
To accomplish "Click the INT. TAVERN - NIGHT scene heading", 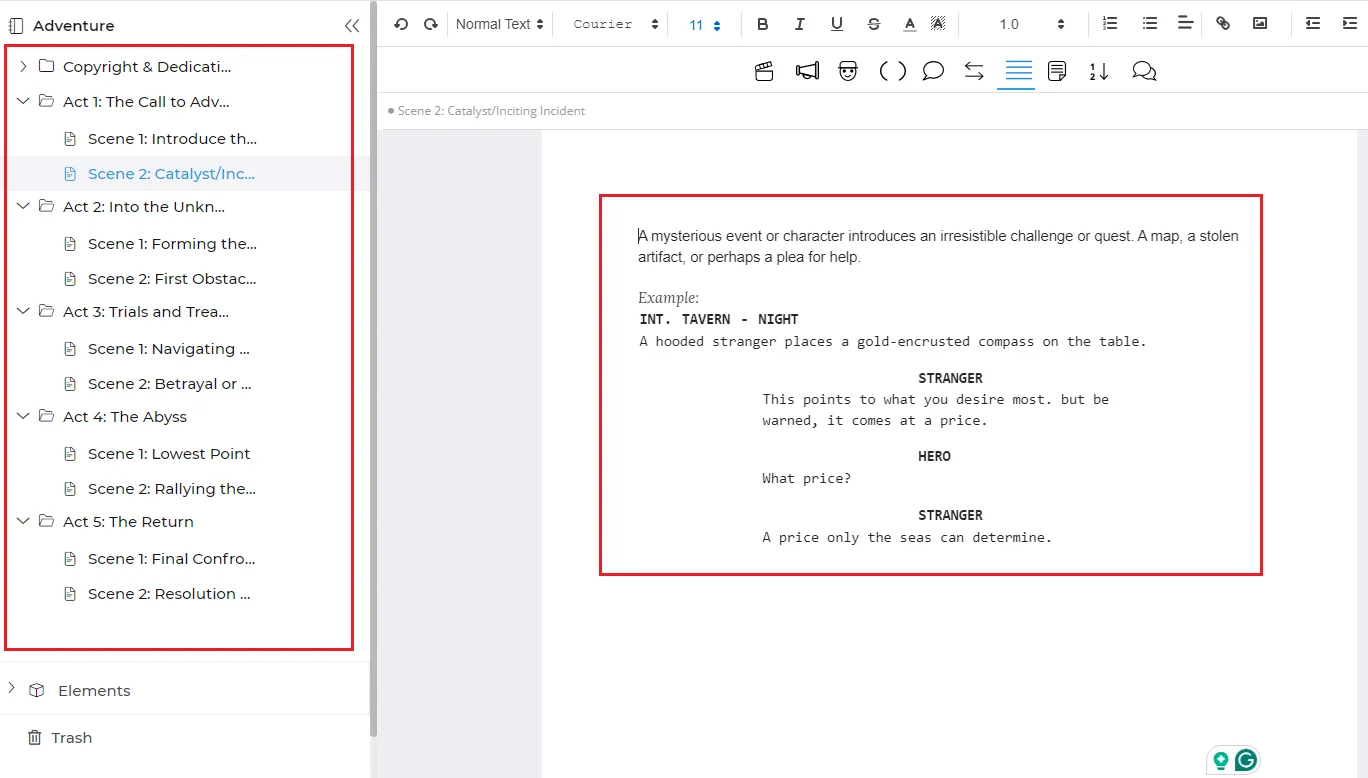I will pyautogui.click(x=719, y=320).
